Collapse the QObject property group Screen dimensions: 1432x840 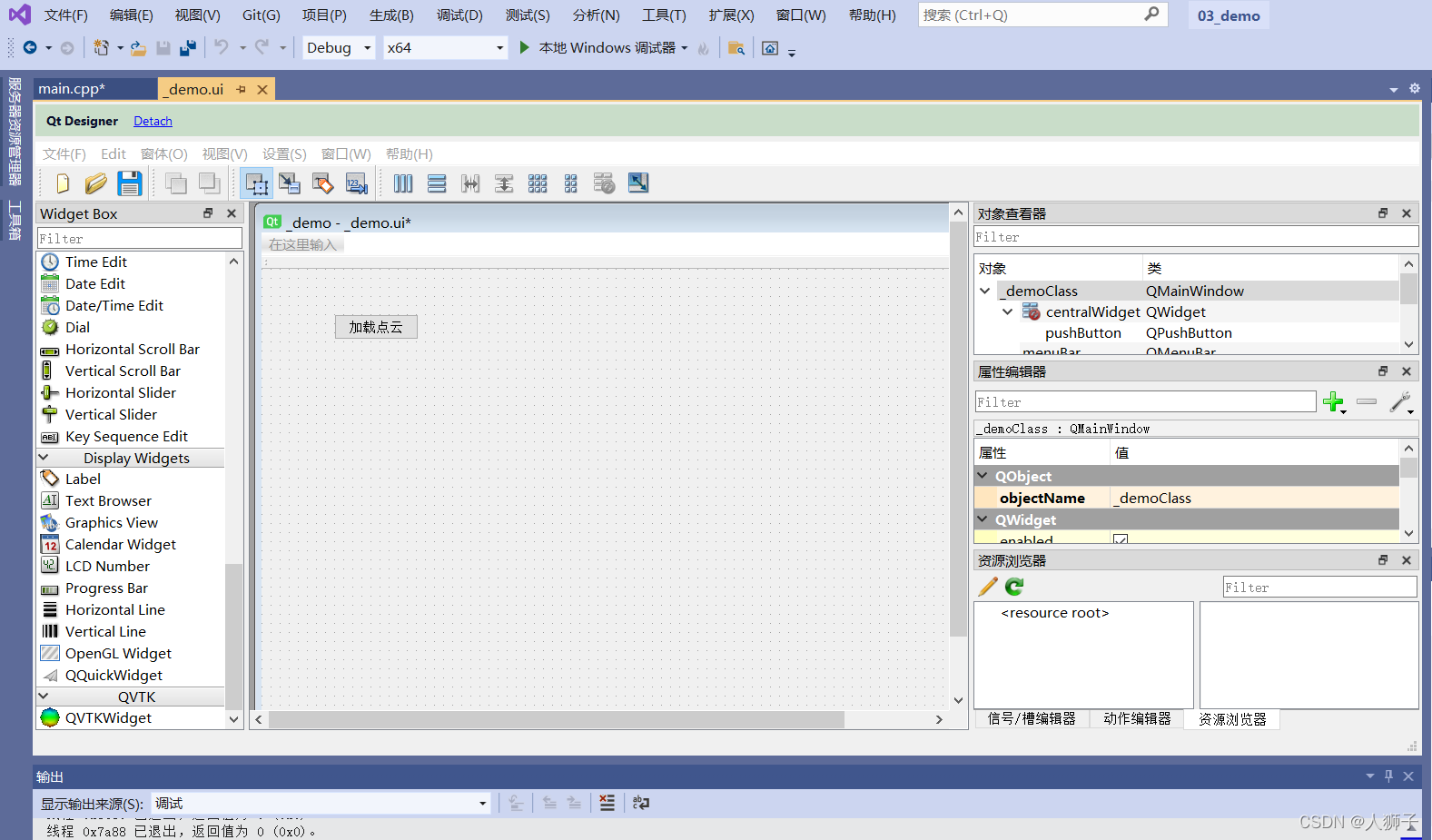pyautogui.click(x=983, y=476)
